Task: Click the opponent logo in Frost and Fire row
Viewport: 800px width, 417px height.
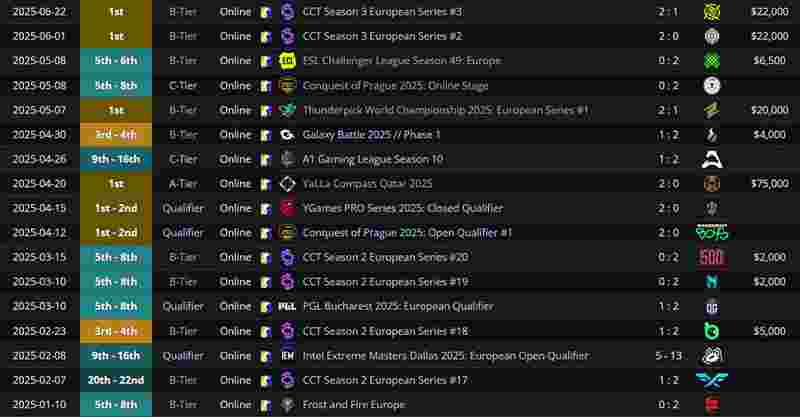Action: click(712, 405)
